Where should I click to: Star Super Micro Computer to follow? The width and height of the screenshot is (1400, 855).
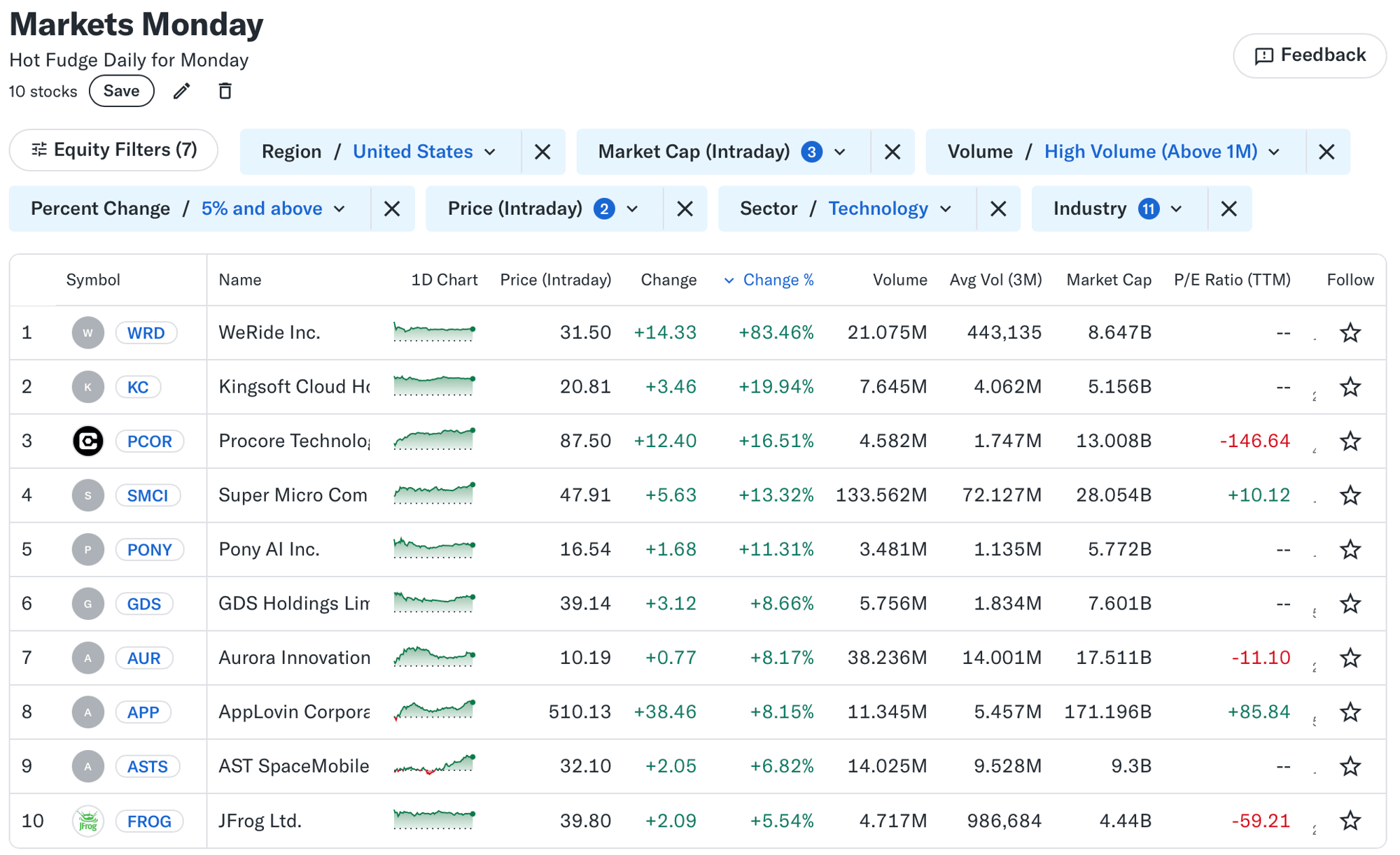[x=1350, y=495]
